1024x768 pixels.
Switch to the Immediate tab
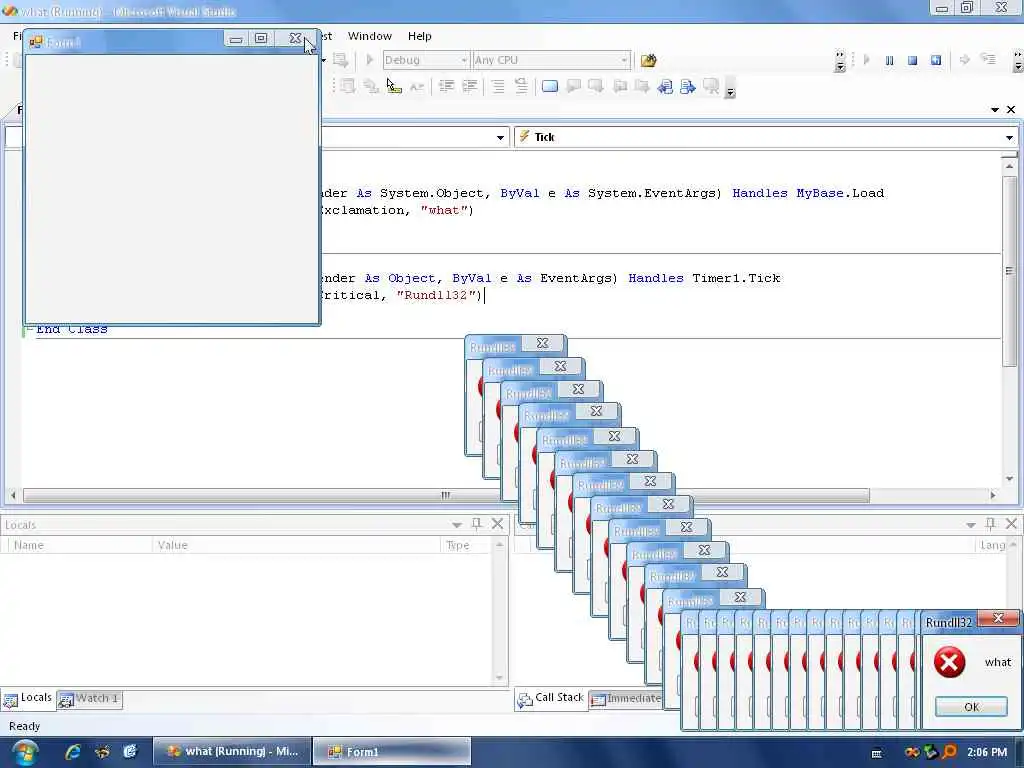(x=626, y=699)
